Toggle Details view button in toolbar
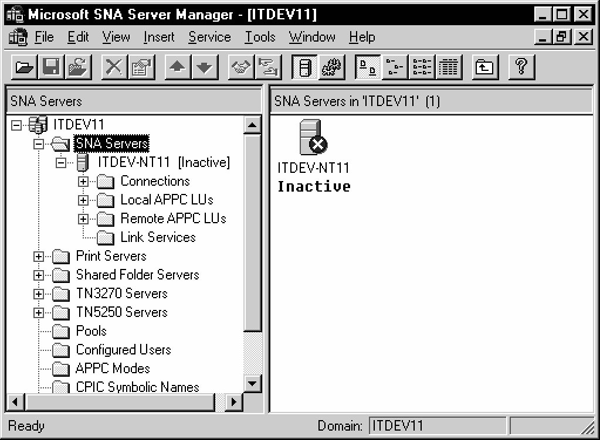 (x=447, y=68)
